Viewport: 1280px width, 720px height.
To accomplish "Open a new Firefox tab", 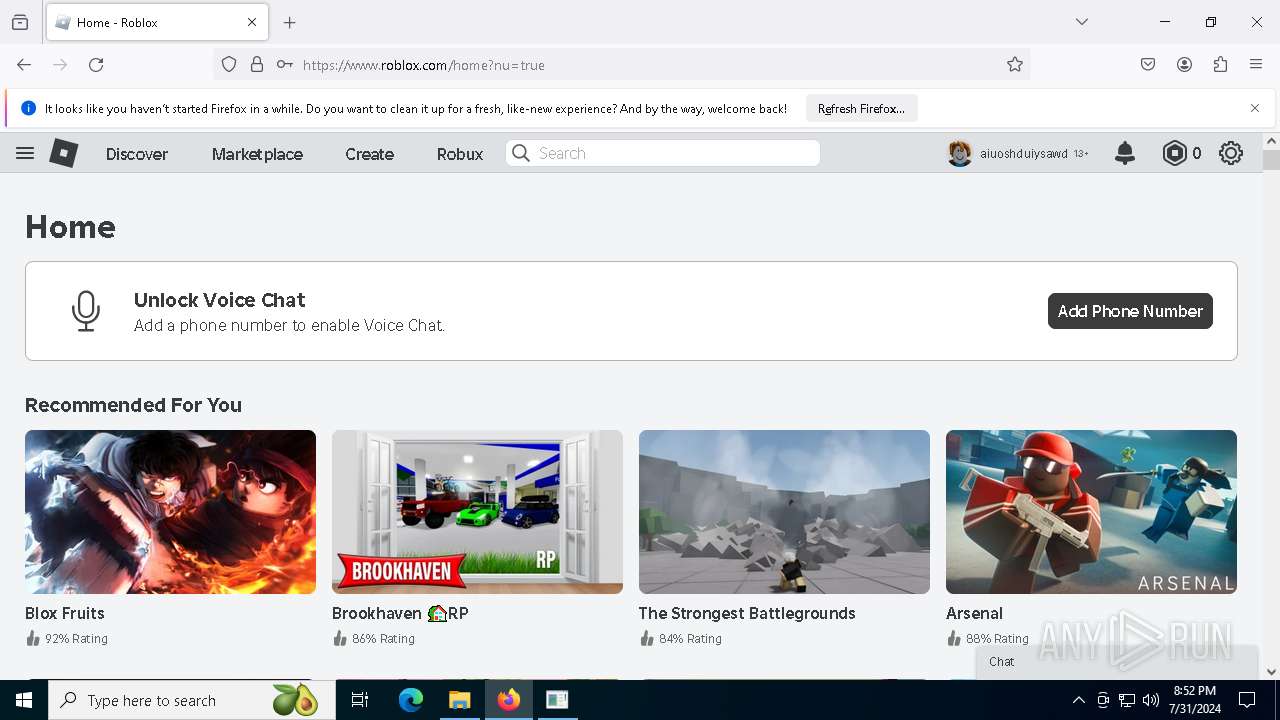I will click(290, 22).
